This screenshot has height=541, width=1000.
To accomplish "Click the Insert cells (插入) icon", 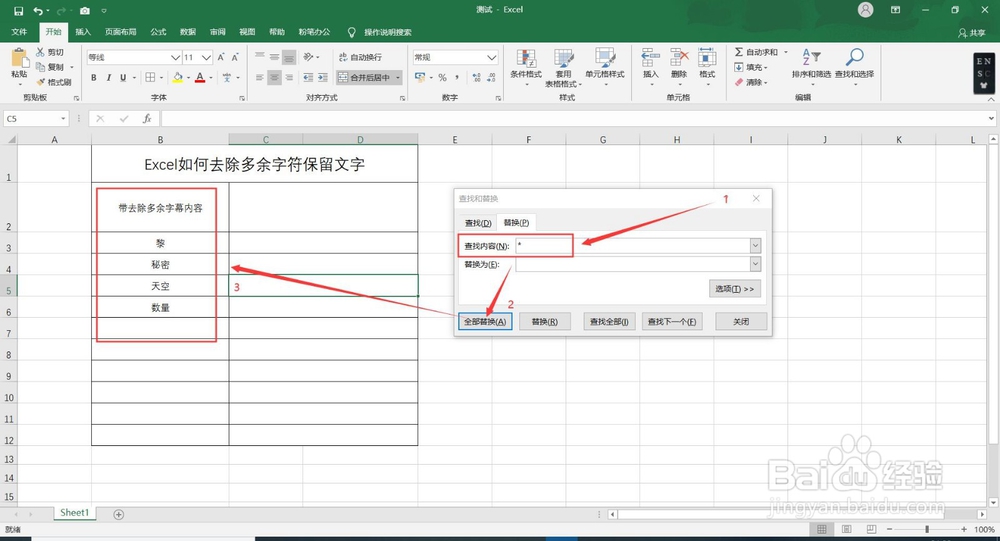I will click(x=651, y=58).
